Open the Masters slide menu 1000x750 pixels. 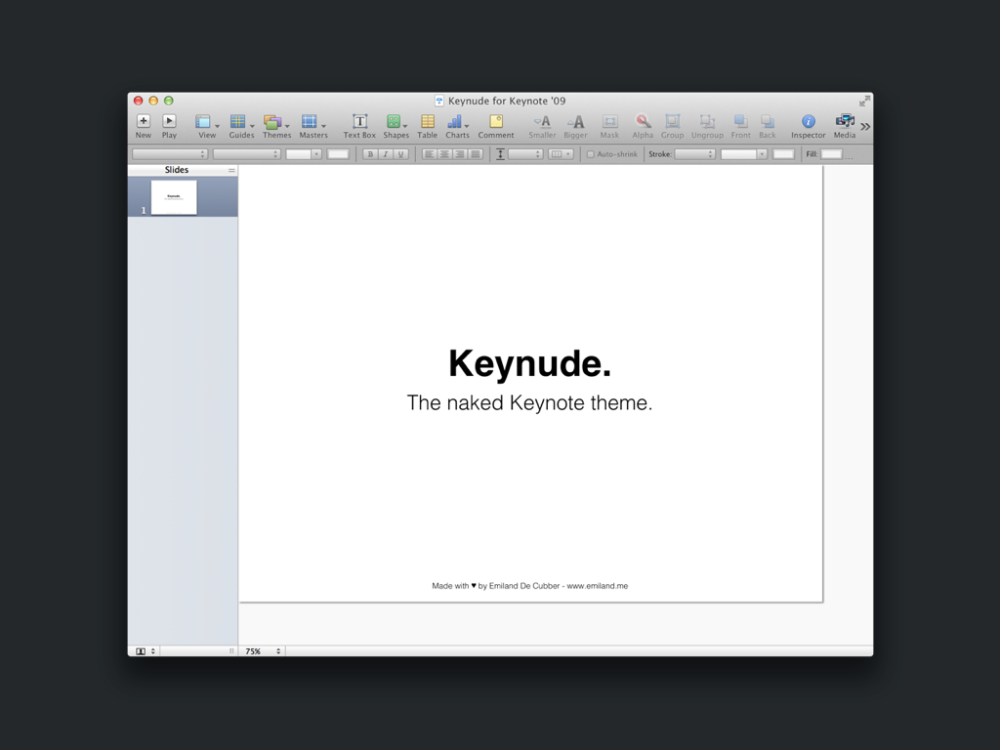[x=313, y=126]
